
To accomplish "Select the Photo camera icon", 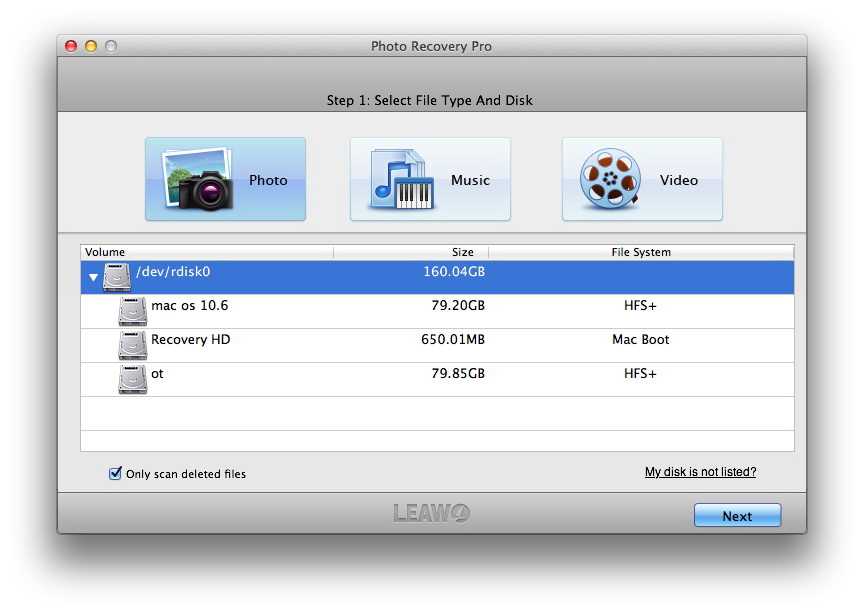I will point(198,179).
